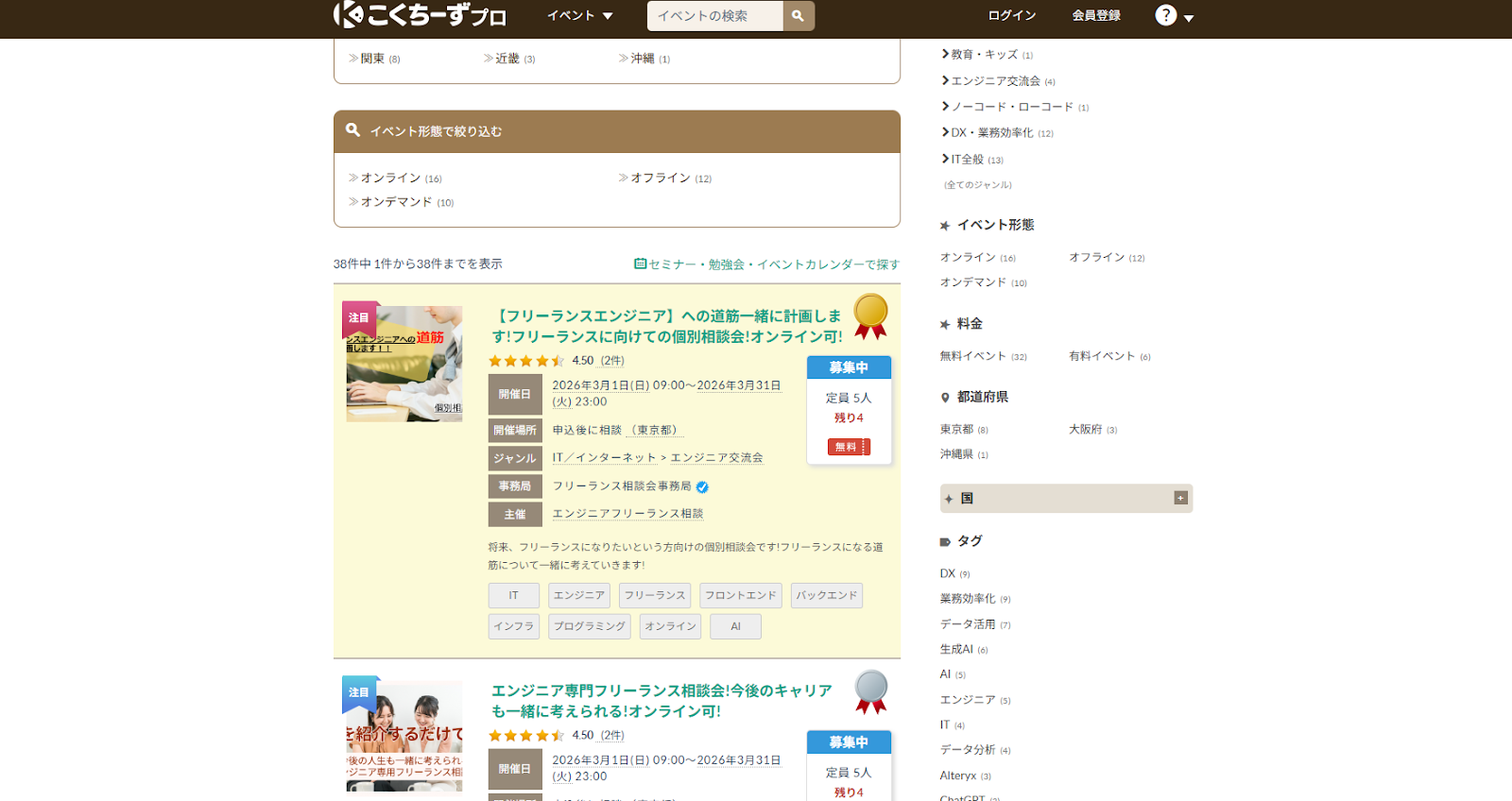The width and height of the screenshot is (1512, 801).
Task: Select the エンジニア tag button in first event
Action: point(579,595)
